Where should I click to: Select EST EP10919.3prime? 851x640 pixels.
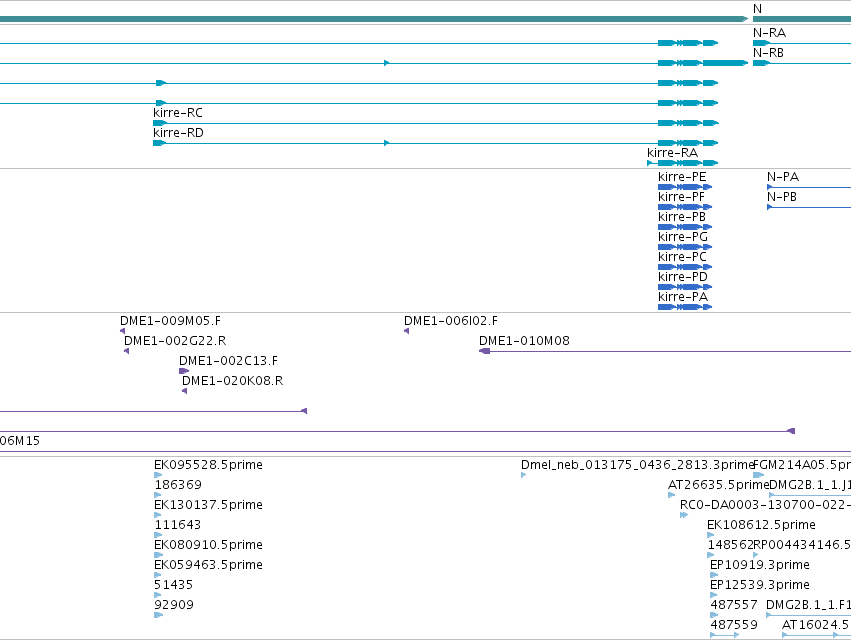coord(714,575)
